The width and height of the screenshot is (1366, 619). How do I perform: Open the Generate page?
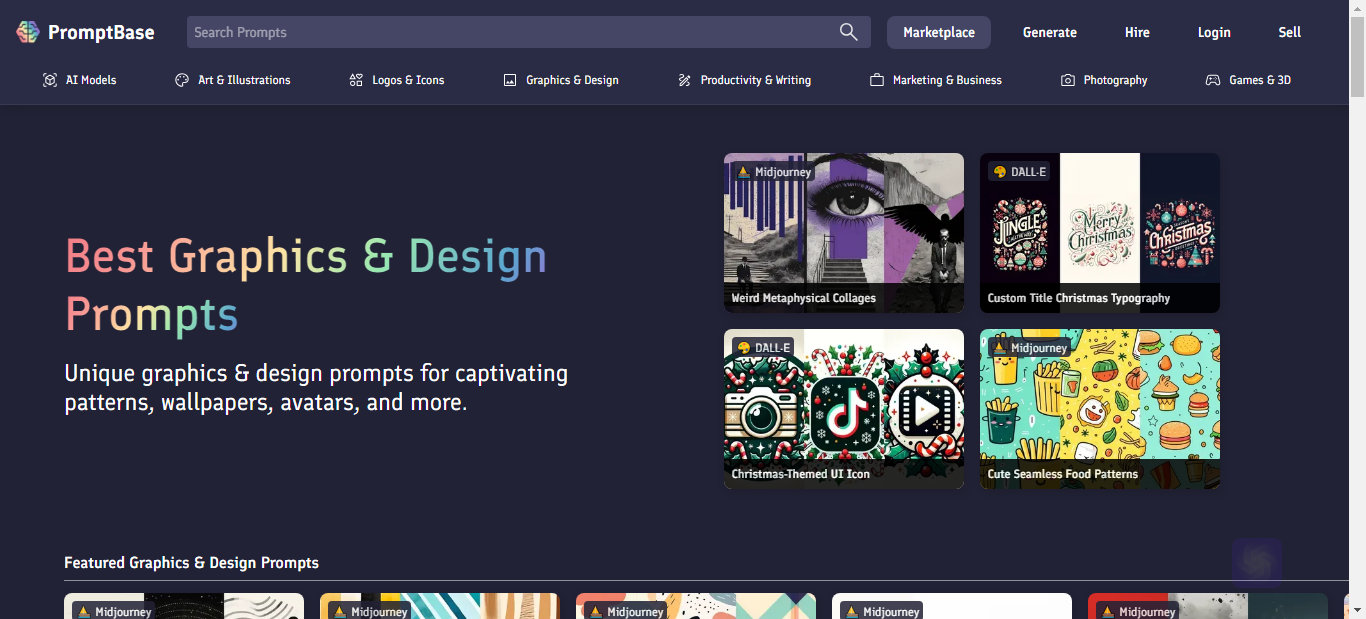point(1050,32)
